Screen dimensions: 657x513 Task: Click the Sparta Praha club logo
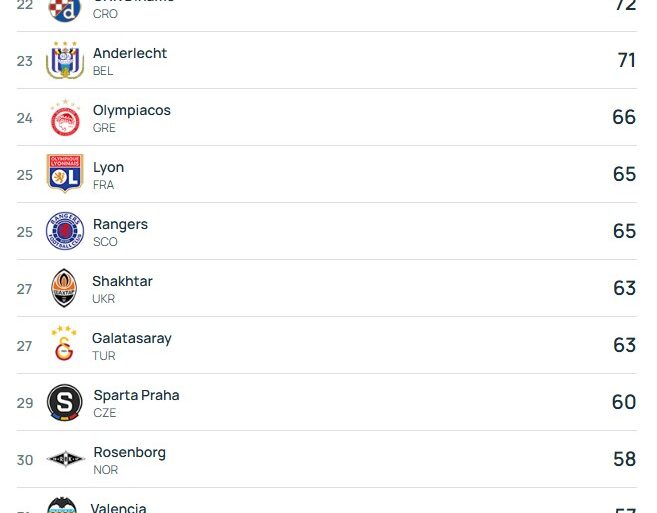click(x=65, y=402)
